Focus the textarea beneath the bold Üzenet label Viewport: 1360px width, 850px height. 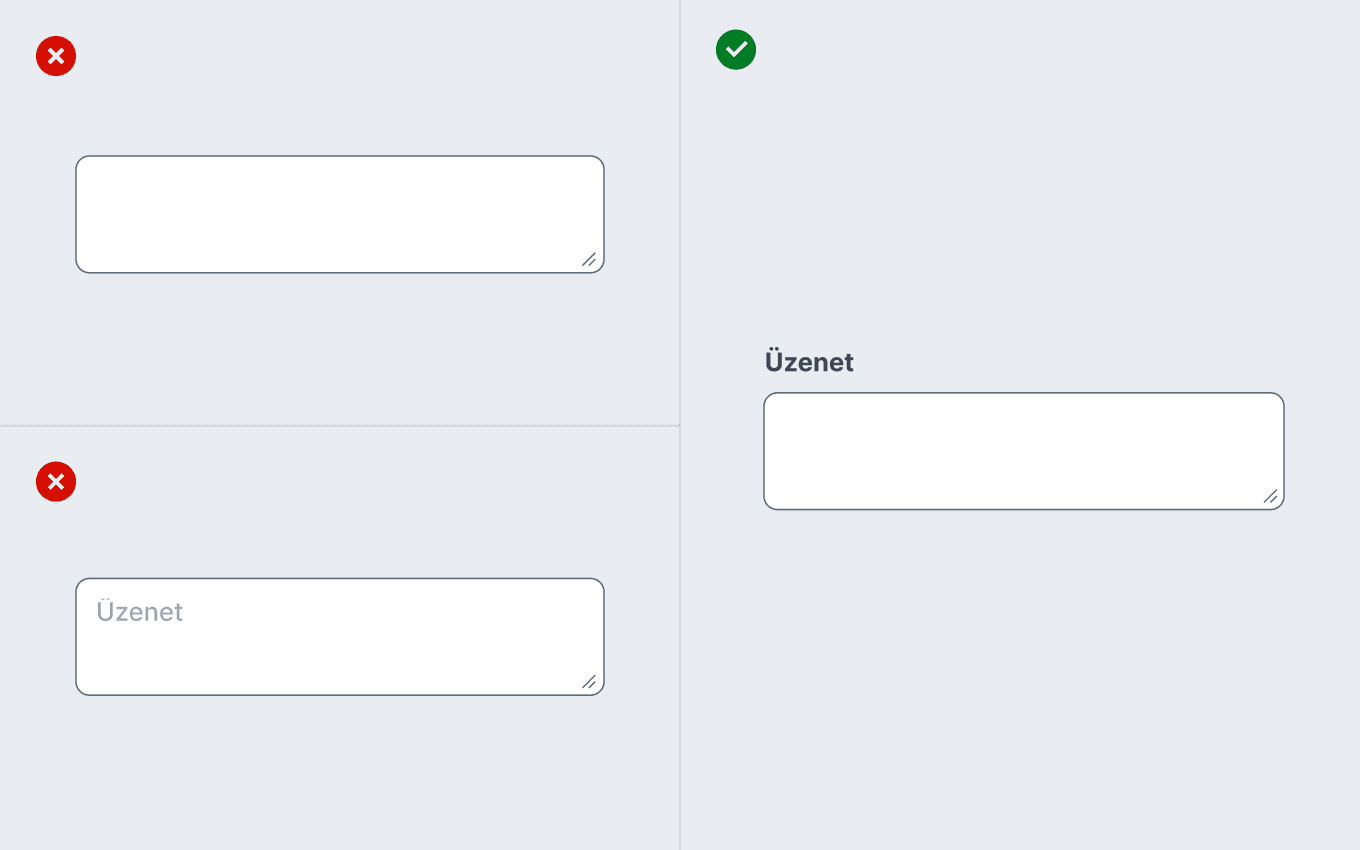point(1024,451)
